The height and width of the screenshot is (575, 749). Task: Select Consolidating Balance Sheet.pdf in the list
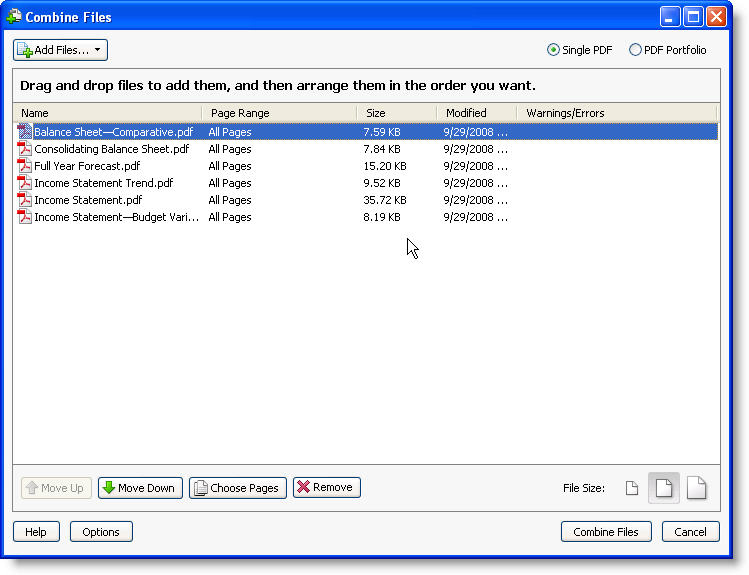coord(112,149)
